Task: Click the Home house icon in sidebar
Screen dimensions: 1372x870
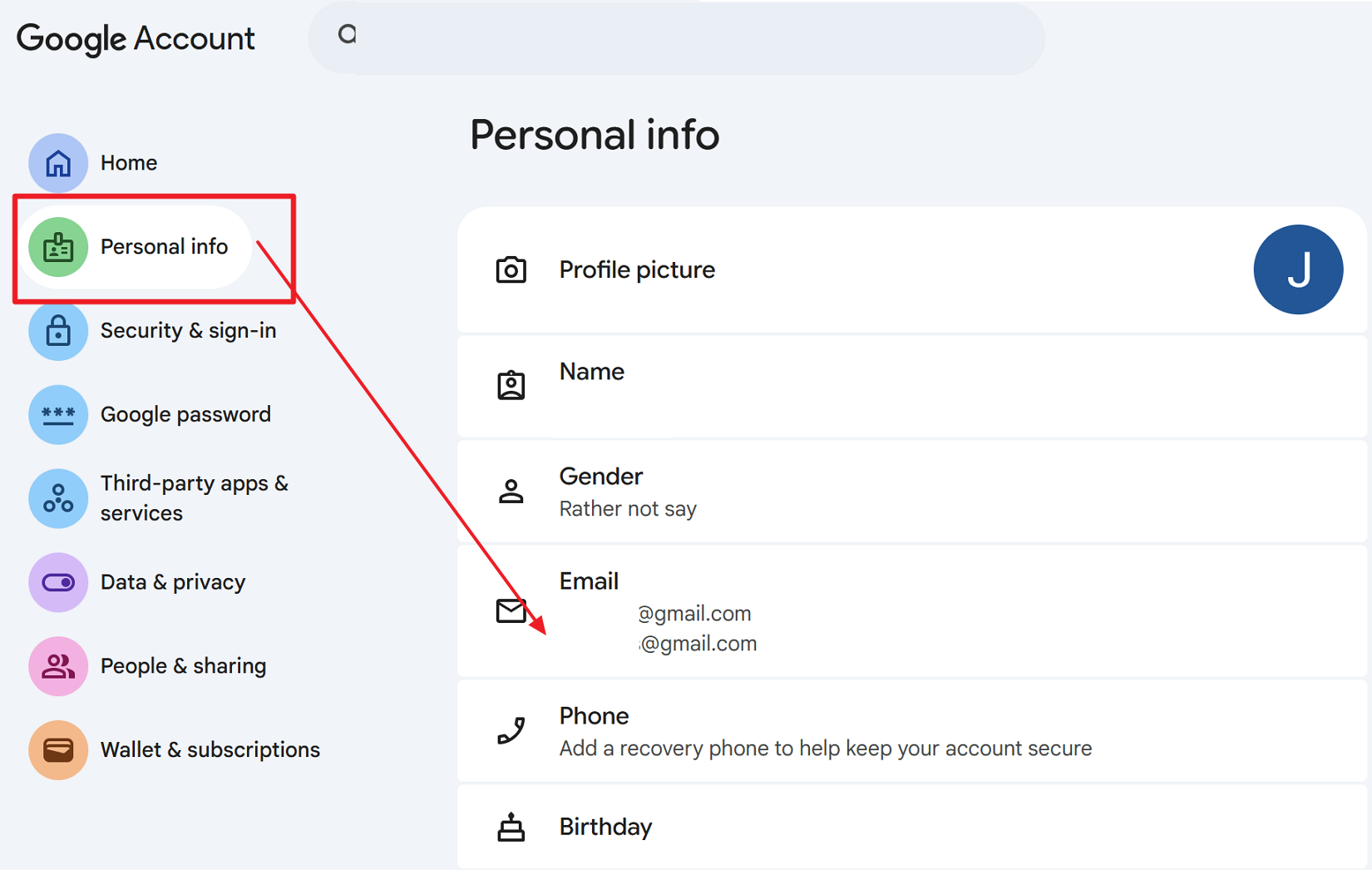Action: coord(58,163)
